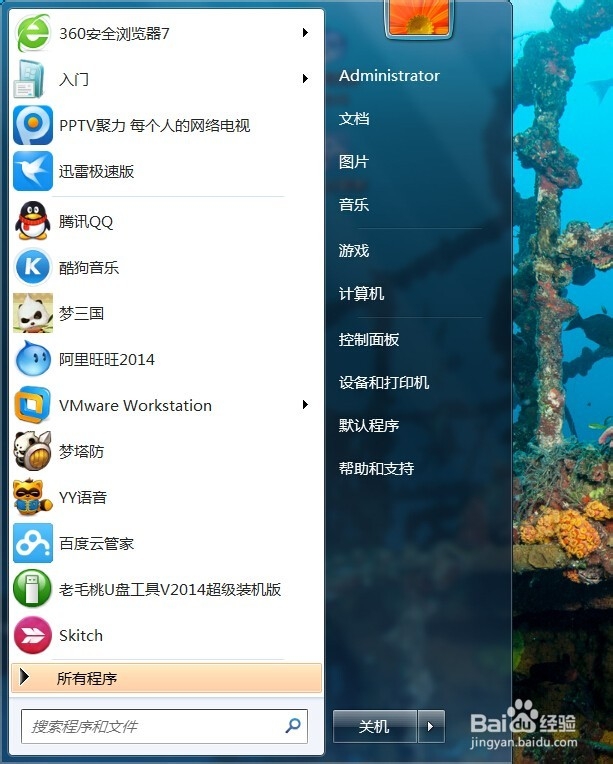Select the 梦三国 label text

click(81, 313)
